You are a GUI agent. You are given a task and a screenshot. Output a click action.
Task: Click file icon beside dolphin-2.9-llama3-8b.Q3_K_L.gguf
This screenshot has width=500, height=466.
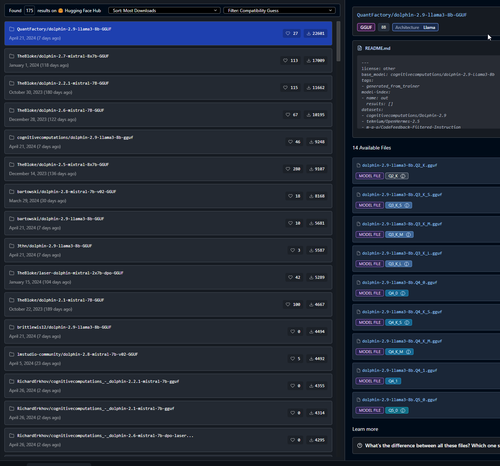[x=359, y=253]
